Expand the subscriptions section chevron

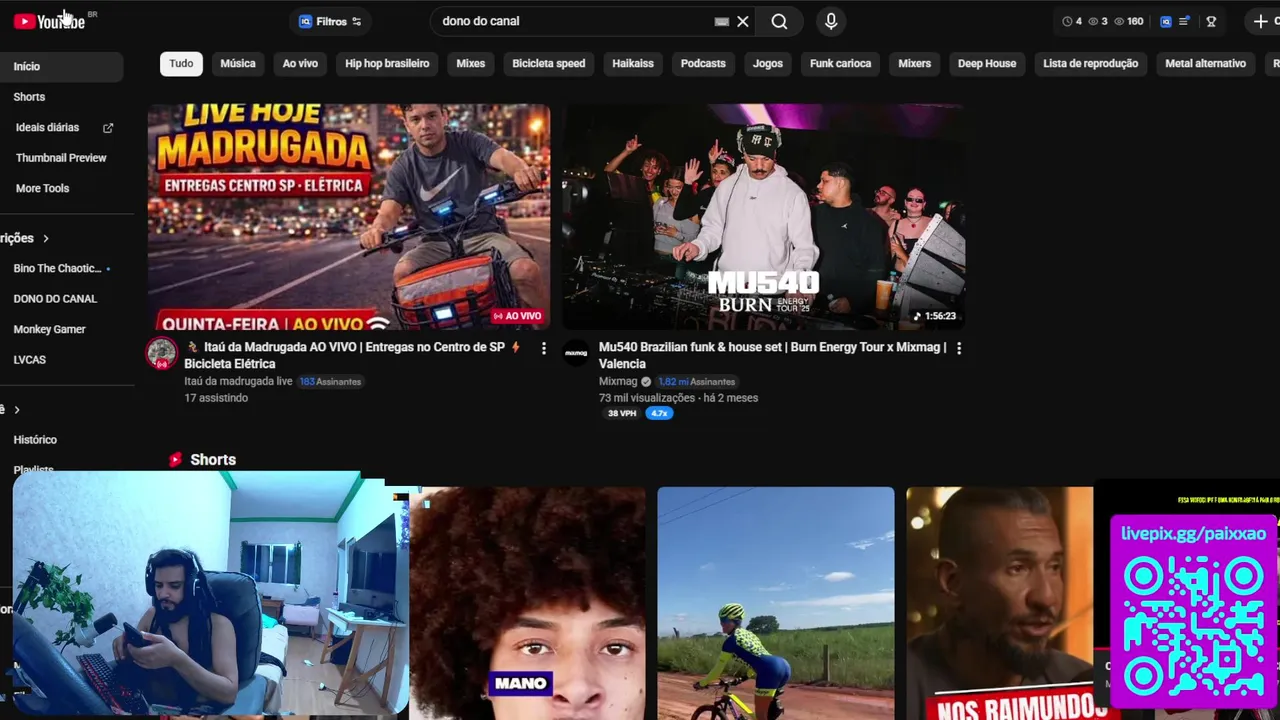(x=46, y=238)
